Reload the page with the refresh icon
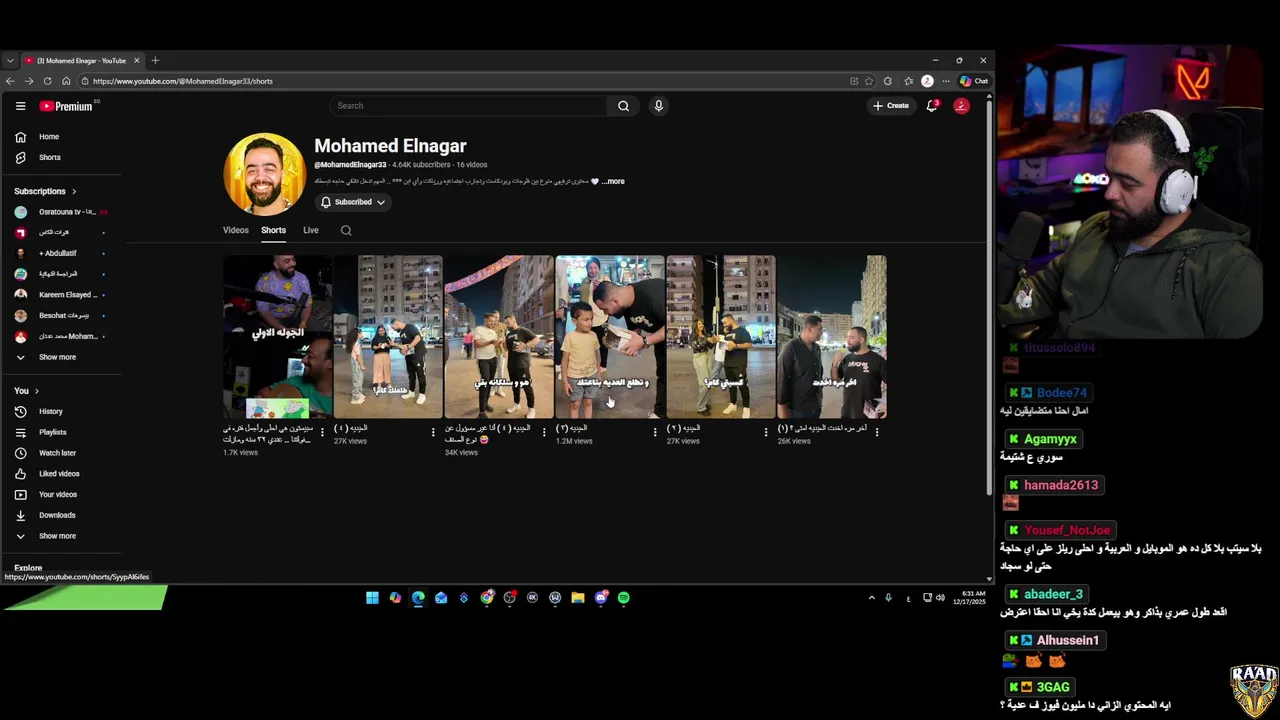The height and width of the screenshot is (720, 1280). click(x=47, y=81)
